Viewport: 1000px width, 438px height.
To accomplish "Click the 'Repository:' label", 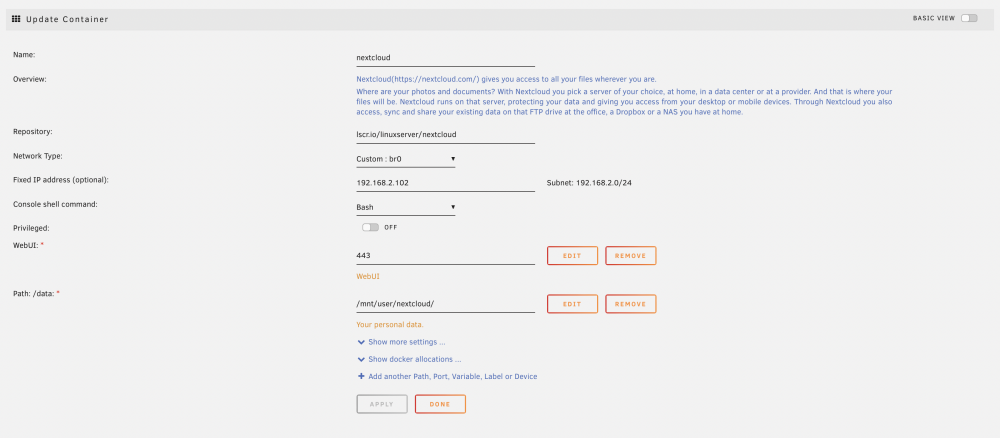I will pyautogui.click(x=33, y=132).
